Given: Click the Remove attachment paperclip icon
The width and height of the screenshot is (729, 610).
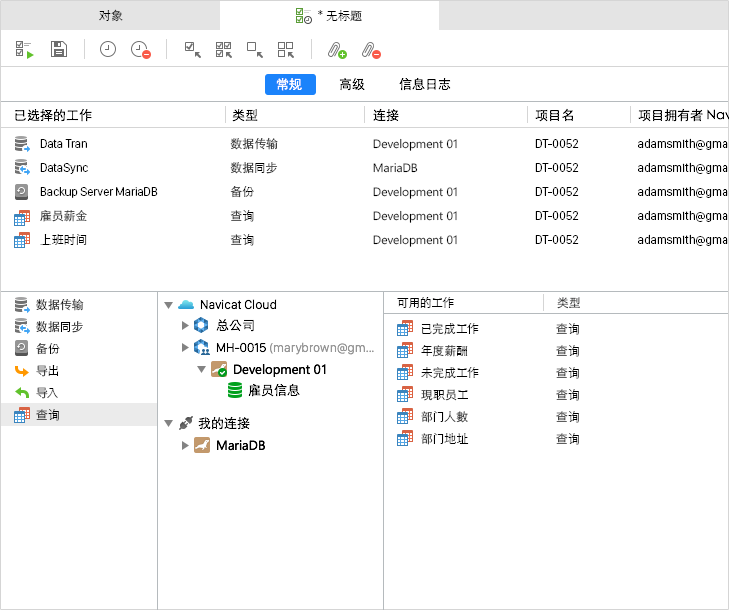Looking at the screenshot, I should [371, 49].
